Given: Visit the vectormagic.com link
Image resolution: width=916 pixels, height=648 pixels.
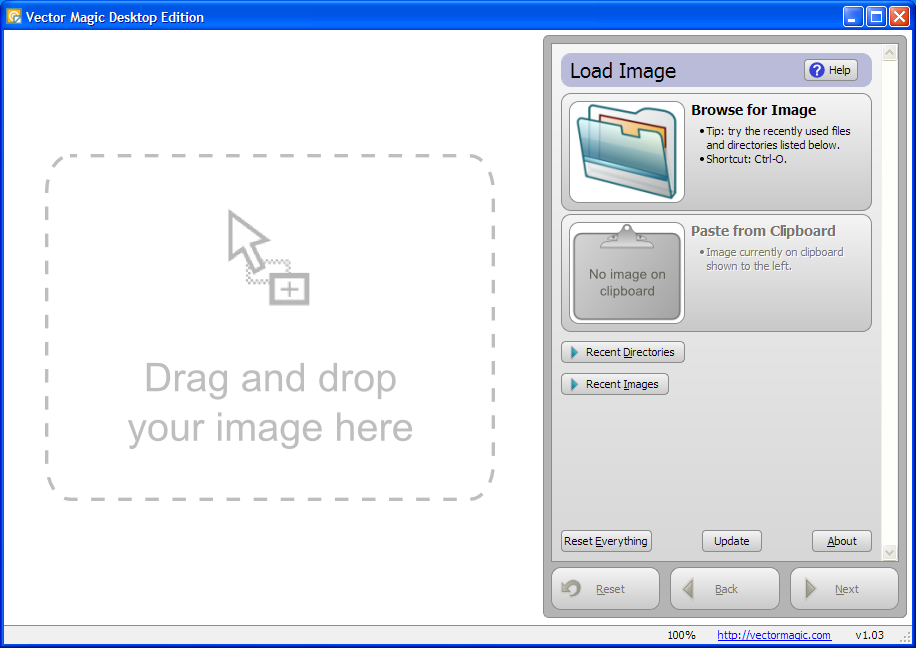Looking at the screenshot, I should tap(773, 634).
